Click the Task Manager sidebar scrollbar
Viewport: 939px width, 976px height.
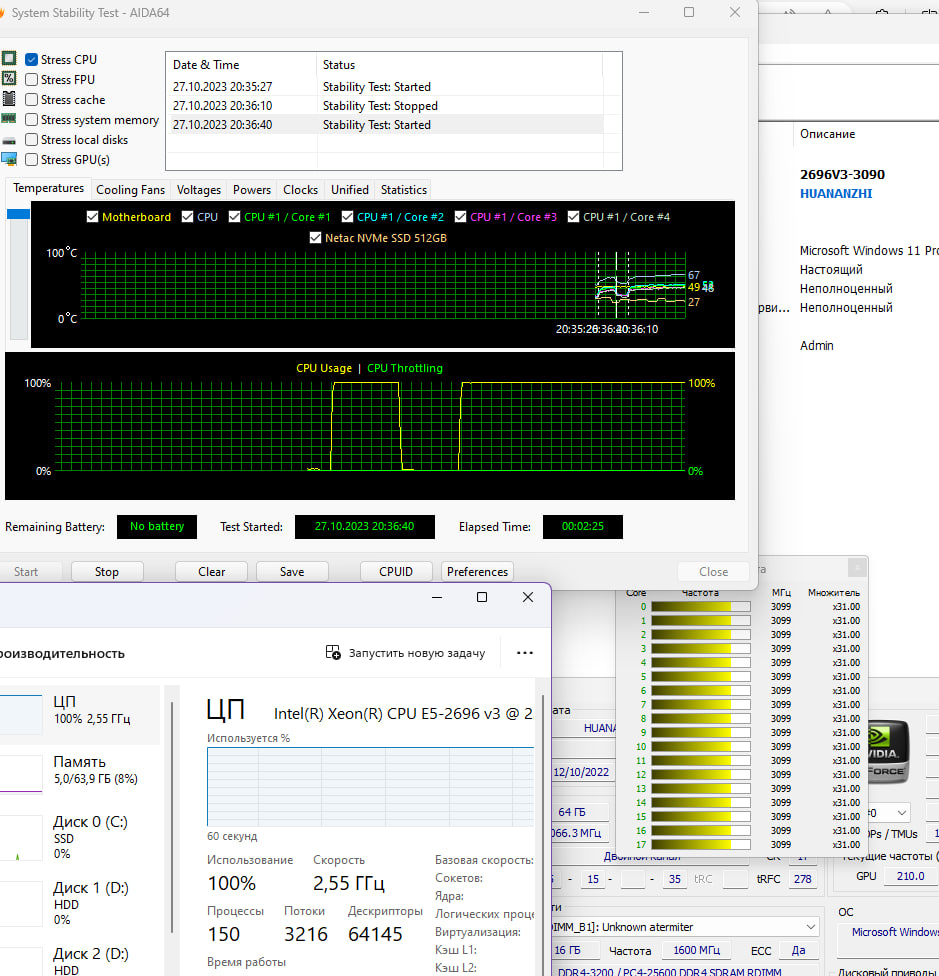pyautogui.click(x=172, y=817)
